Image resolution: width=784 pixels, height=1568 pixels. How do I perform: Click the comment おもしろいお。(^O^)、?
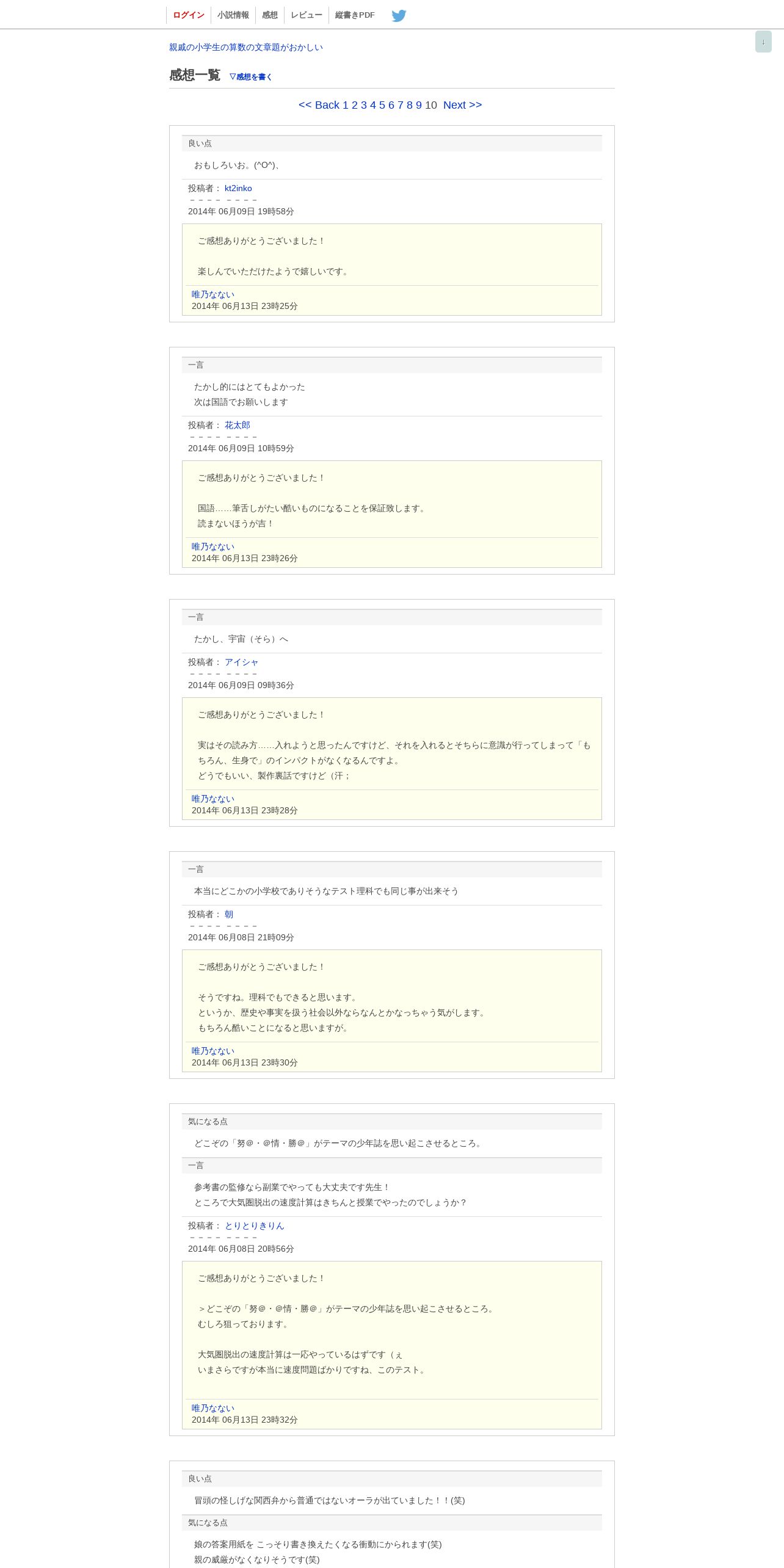point(238,165)
